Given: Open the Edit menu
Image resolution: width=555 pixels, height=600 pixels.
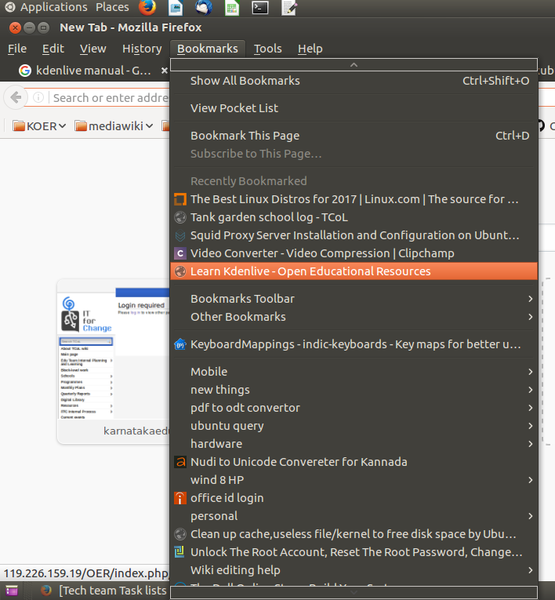Looking at the screenshot, I should tap(53, 49).
